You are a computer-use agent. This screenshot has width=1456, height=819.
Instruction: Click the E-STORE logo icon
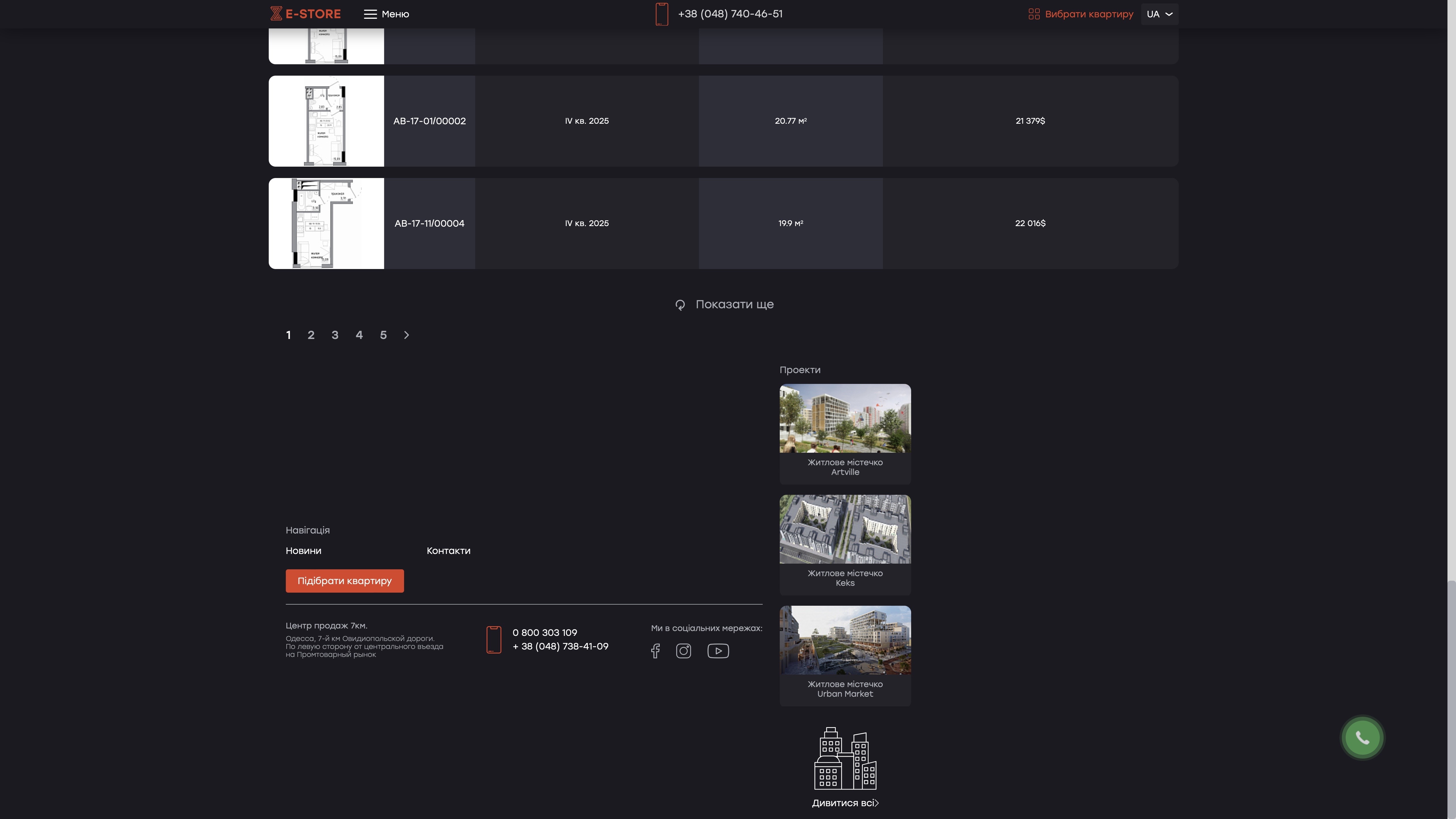276,14
